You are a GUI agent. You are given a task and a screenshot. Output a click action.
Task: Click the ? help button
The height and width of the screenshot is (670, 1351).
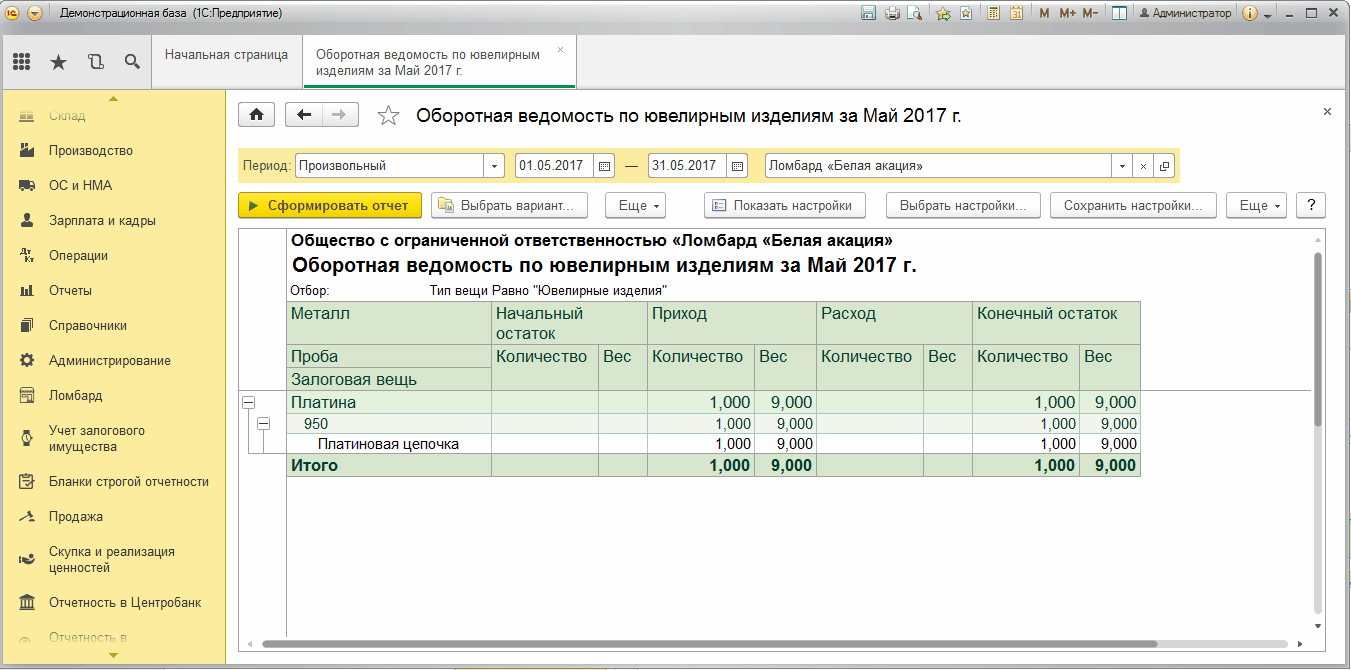point(1310,205)
